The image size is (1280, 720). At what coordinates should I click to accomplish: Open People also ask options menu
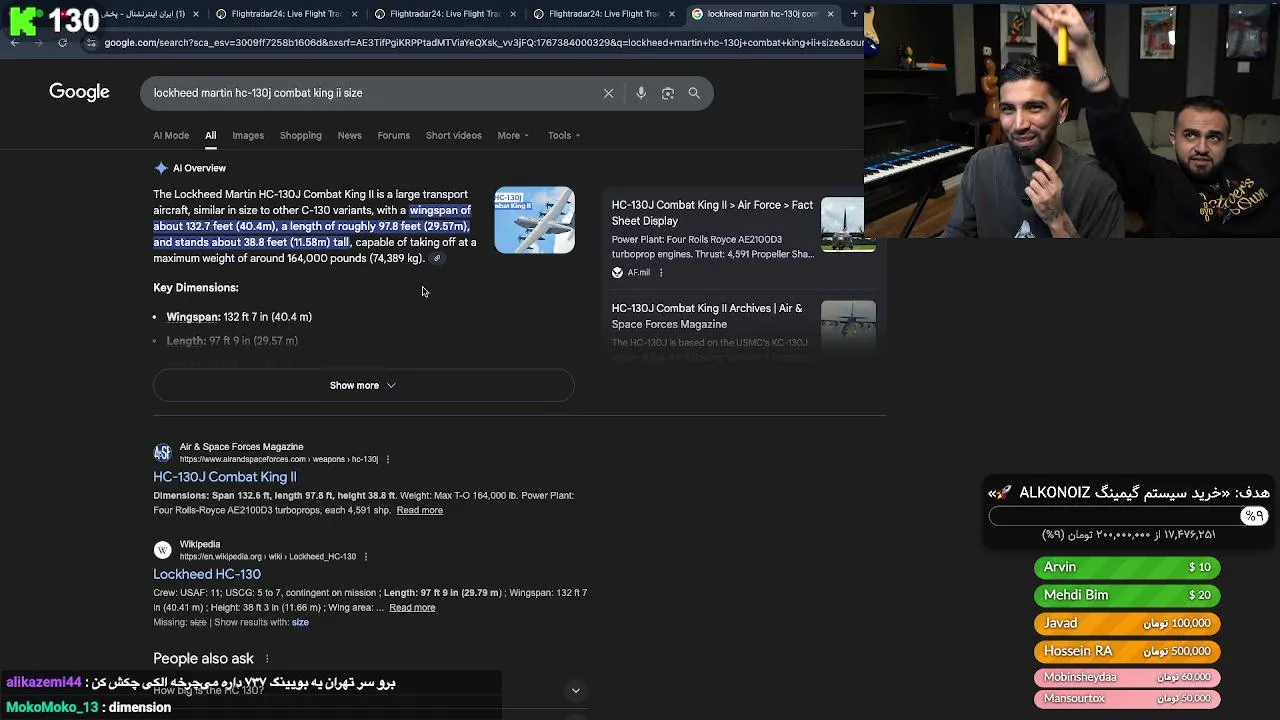(x=267, y=659)
